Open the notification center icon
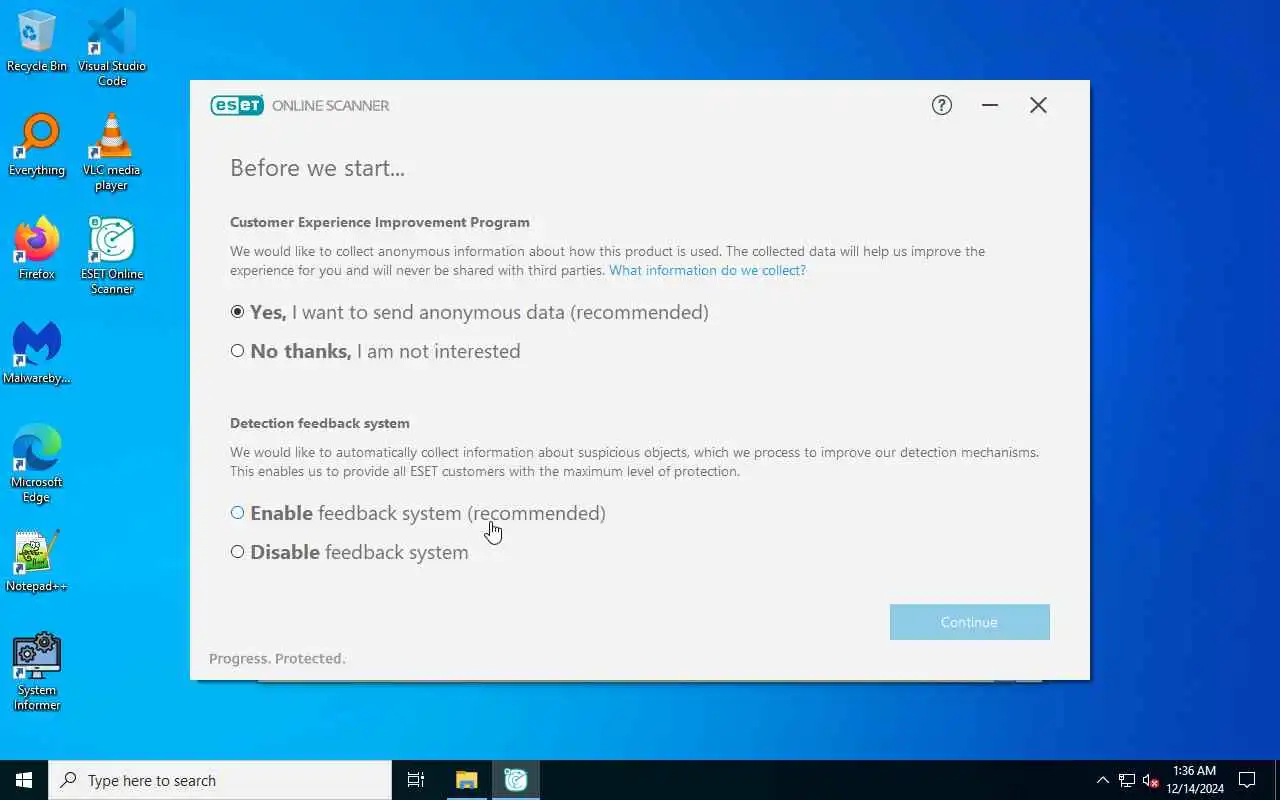This screenshot has height=800, width=1280. pyautogui.click(x=1247, y=780)
